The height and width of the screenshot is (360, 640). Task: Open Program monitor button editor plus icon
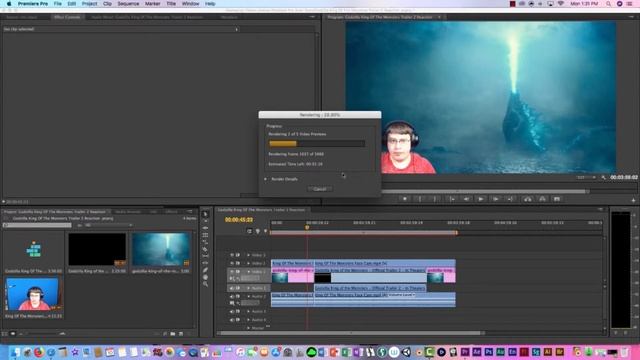[x=633, y=200]
